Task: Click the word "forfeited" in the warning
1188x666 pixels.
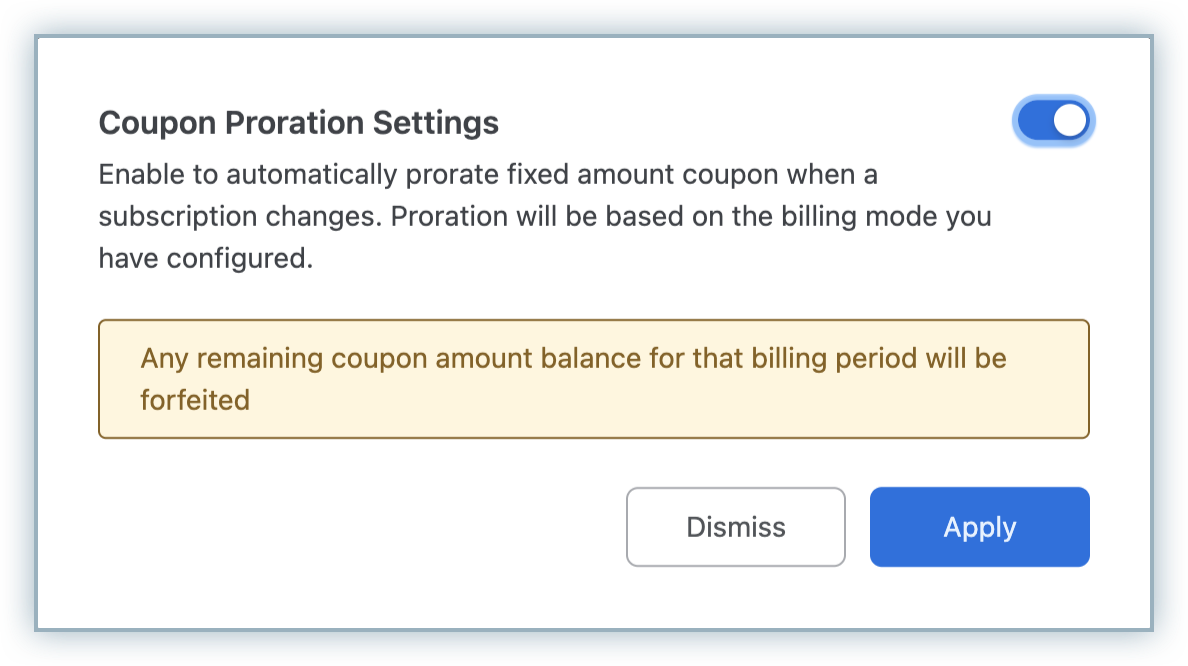Action: [x=195, y=400]
